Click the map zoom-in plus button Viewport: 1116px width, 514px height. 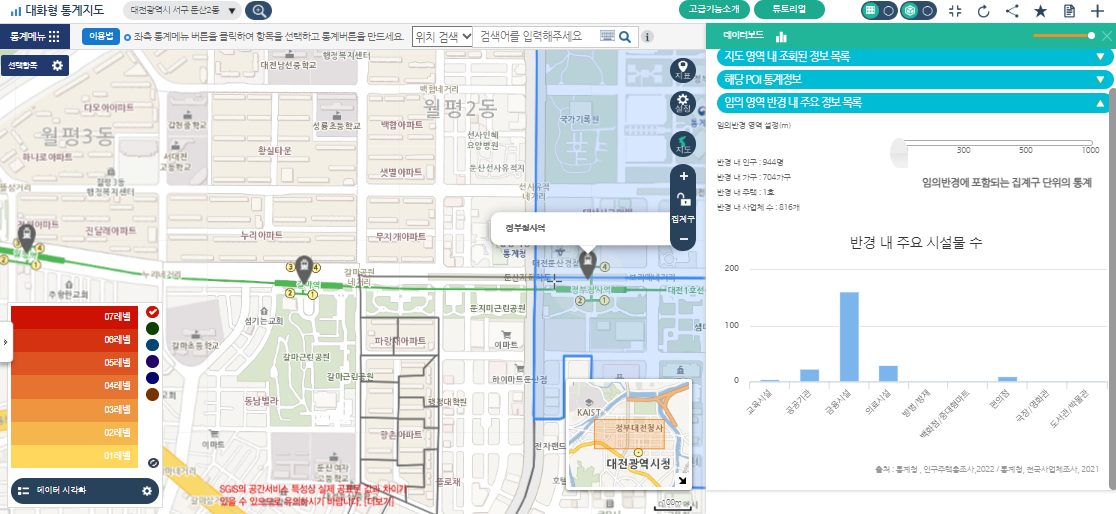coord(683,176)
